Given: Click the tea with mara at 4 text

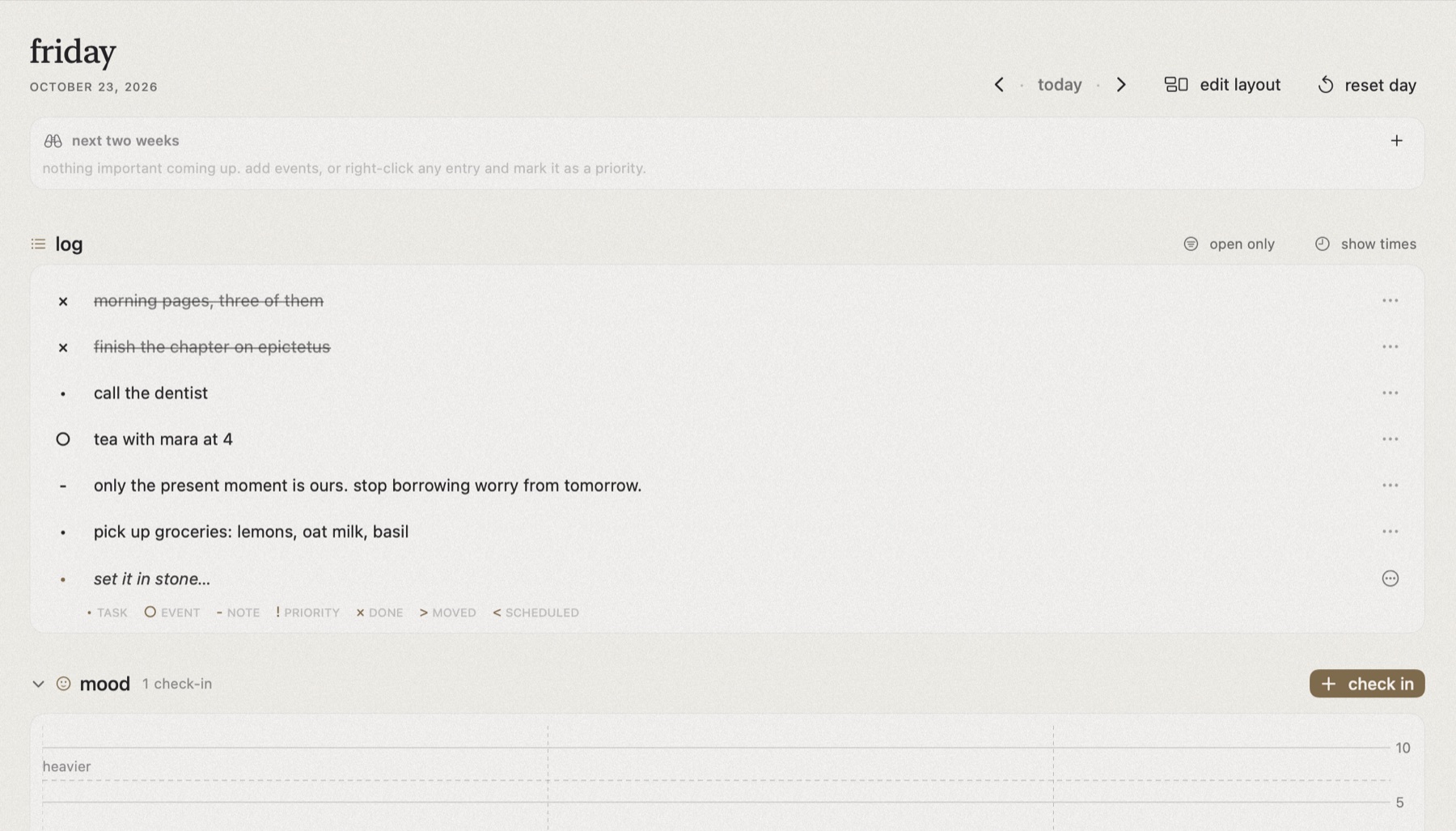Looking at the screenshot, I should 163,439.
